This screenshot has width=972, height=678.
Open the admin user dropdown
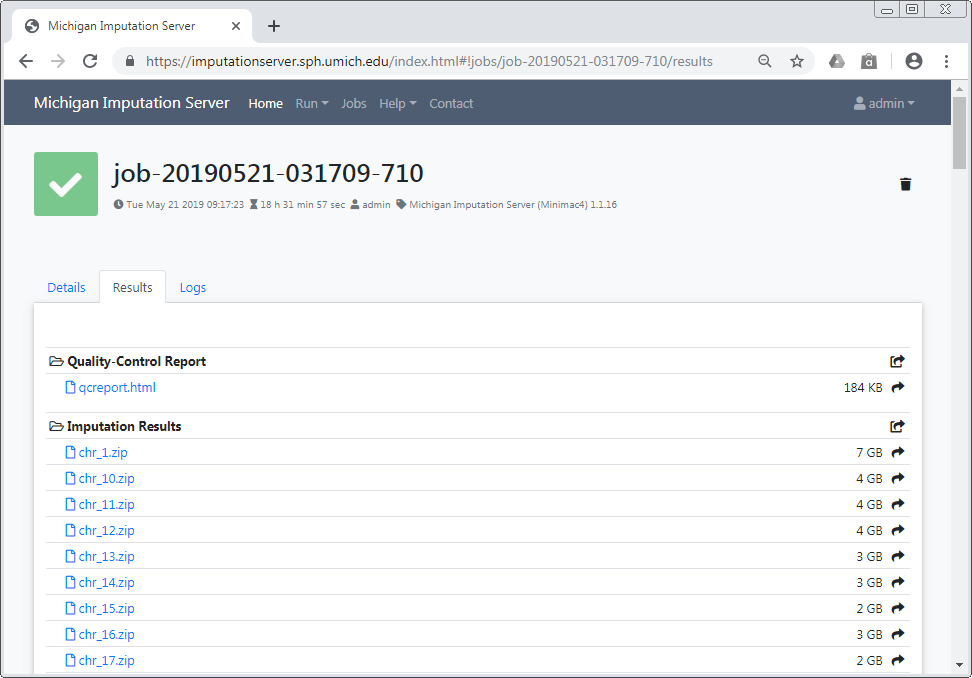click(x=884, y=104)
